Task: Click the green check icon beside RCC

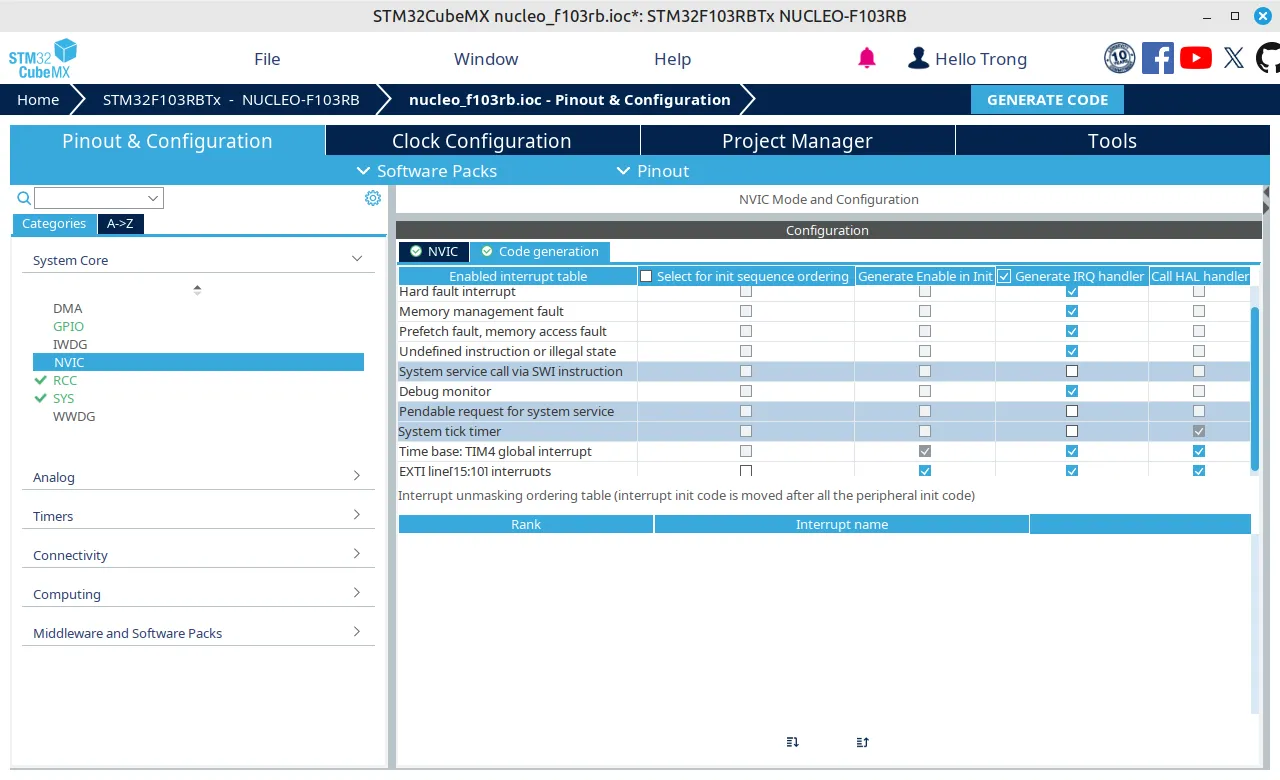Action: (41, 380)
